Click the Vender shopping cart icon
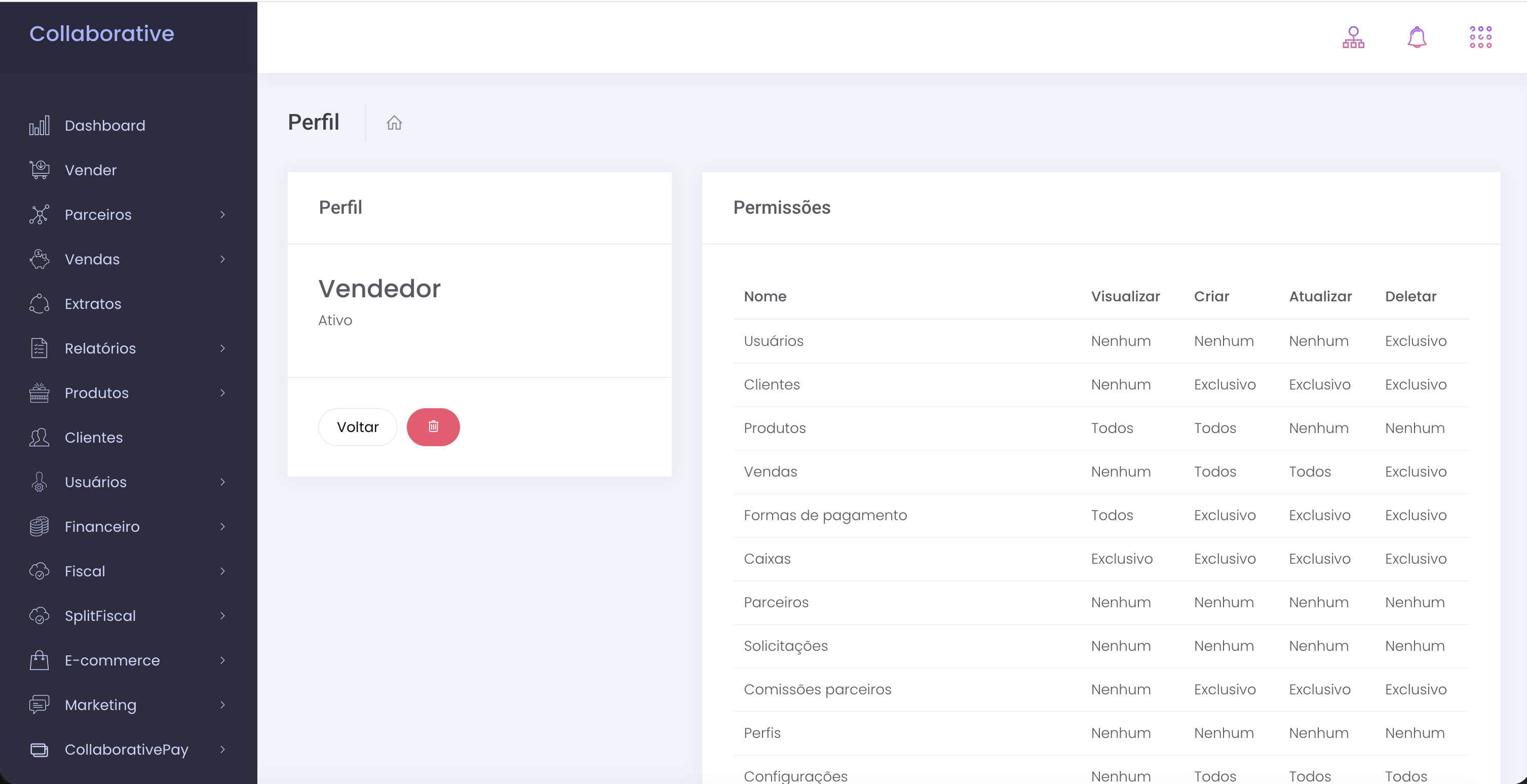 coord(39,170)
